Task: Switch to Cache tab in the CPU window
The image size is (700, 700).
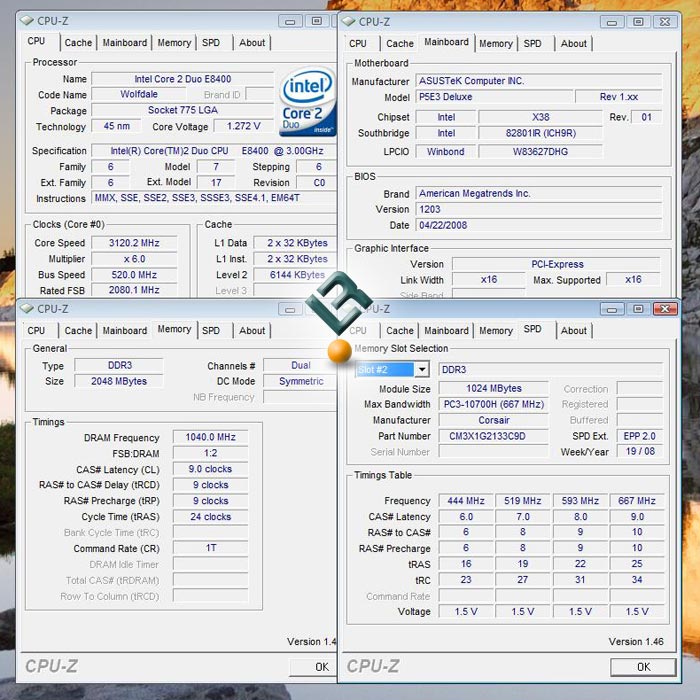Action: click(78, 43)
